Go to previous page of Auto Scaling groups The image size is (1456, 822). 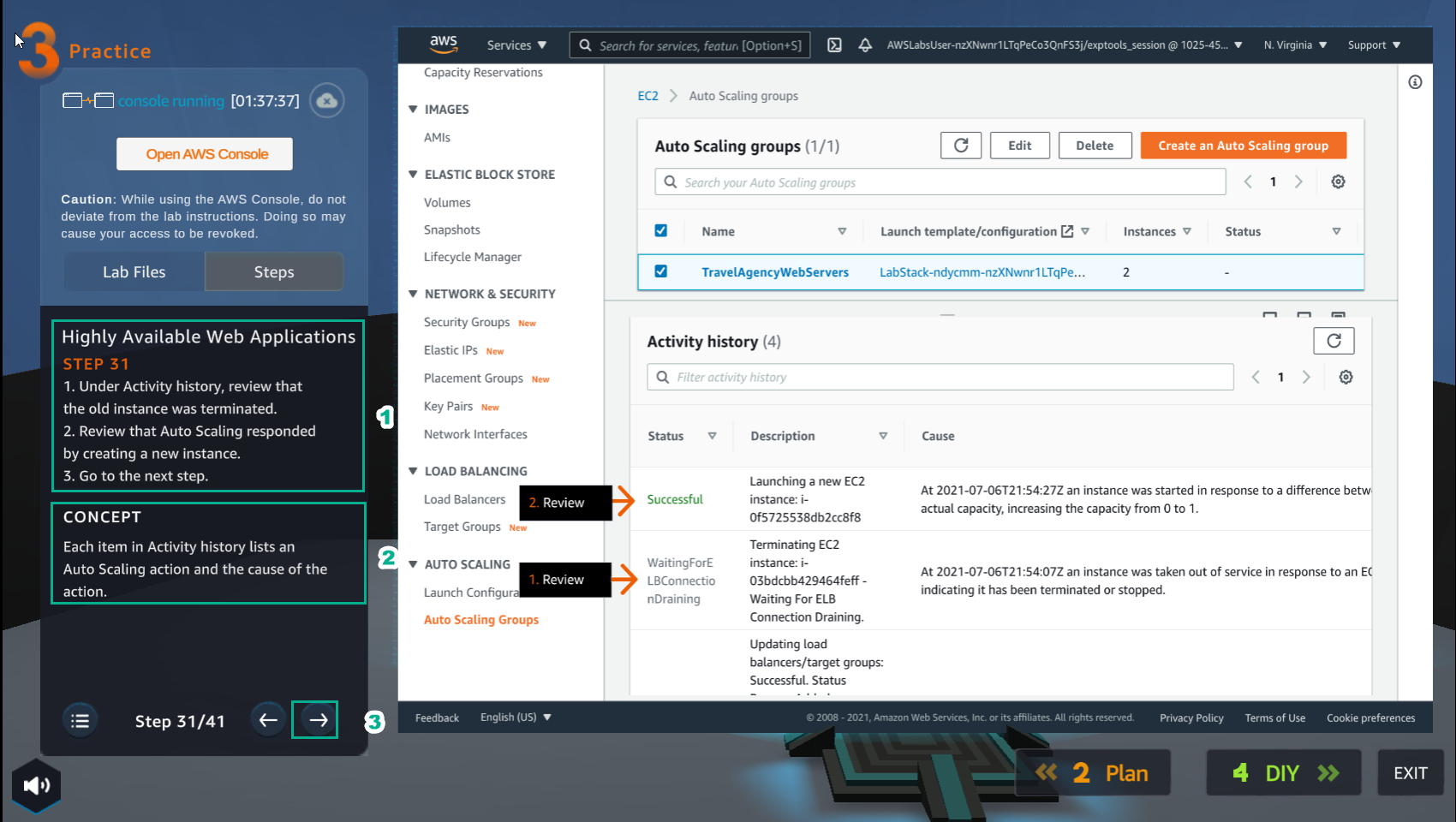[1248, 182]
